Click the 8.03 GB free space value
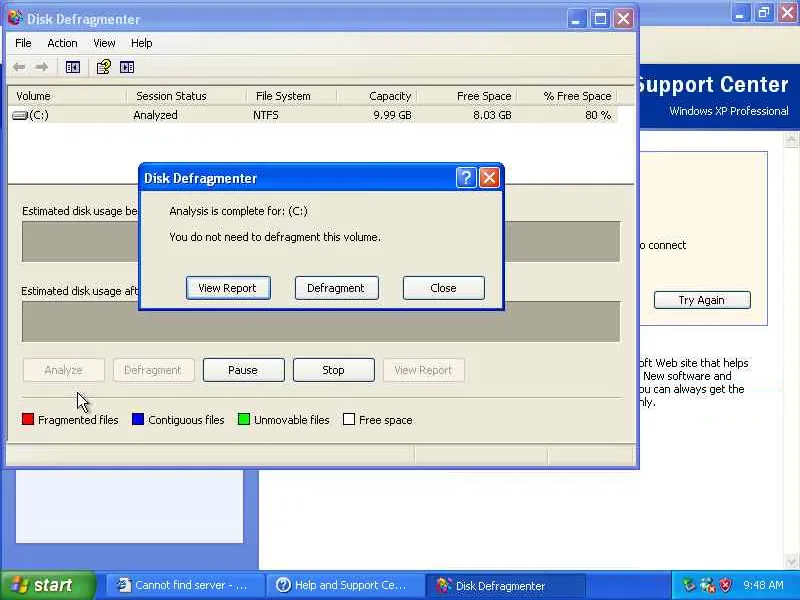The width and height of the screenshot is (800, 600). pyautogui.click(x=492, y=115)
